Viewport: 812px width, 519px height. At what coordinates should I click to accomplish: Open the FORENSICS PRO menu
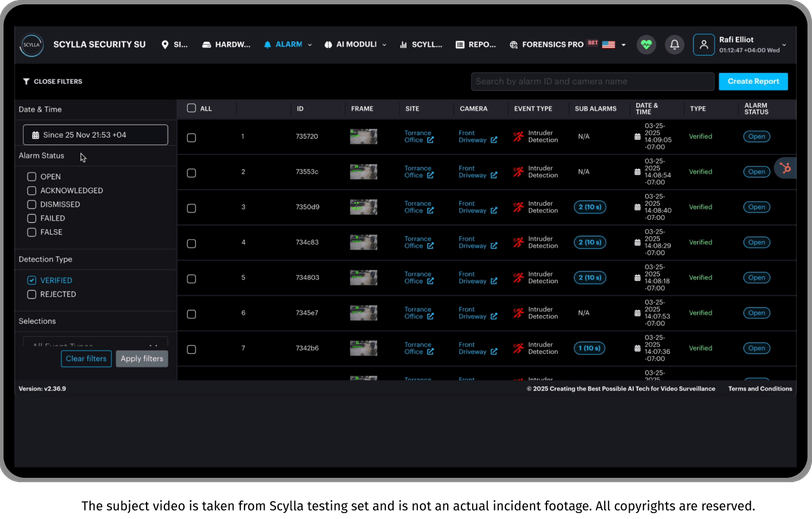[x=546, y=45]
